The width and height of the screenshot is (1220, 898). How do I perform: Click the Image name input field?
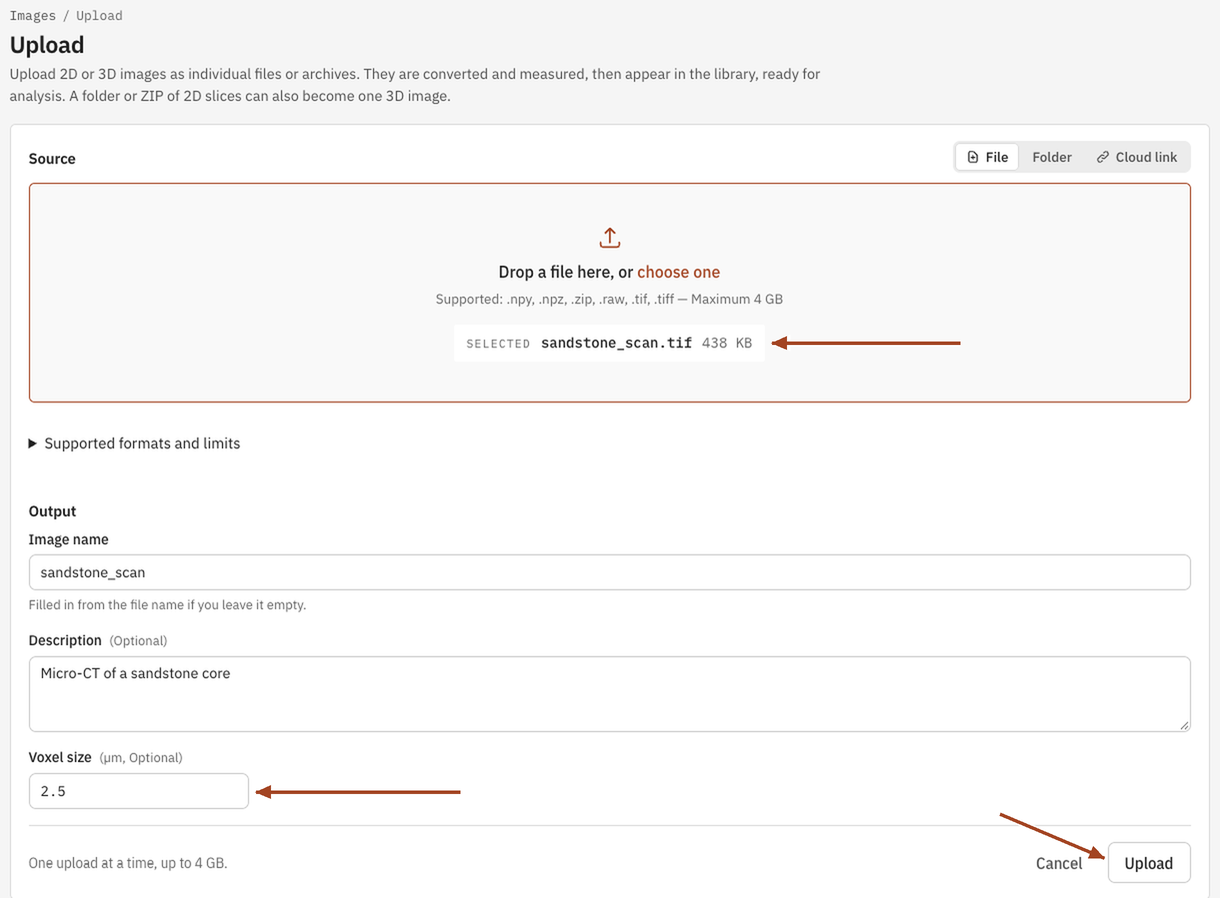coord(609,572)
